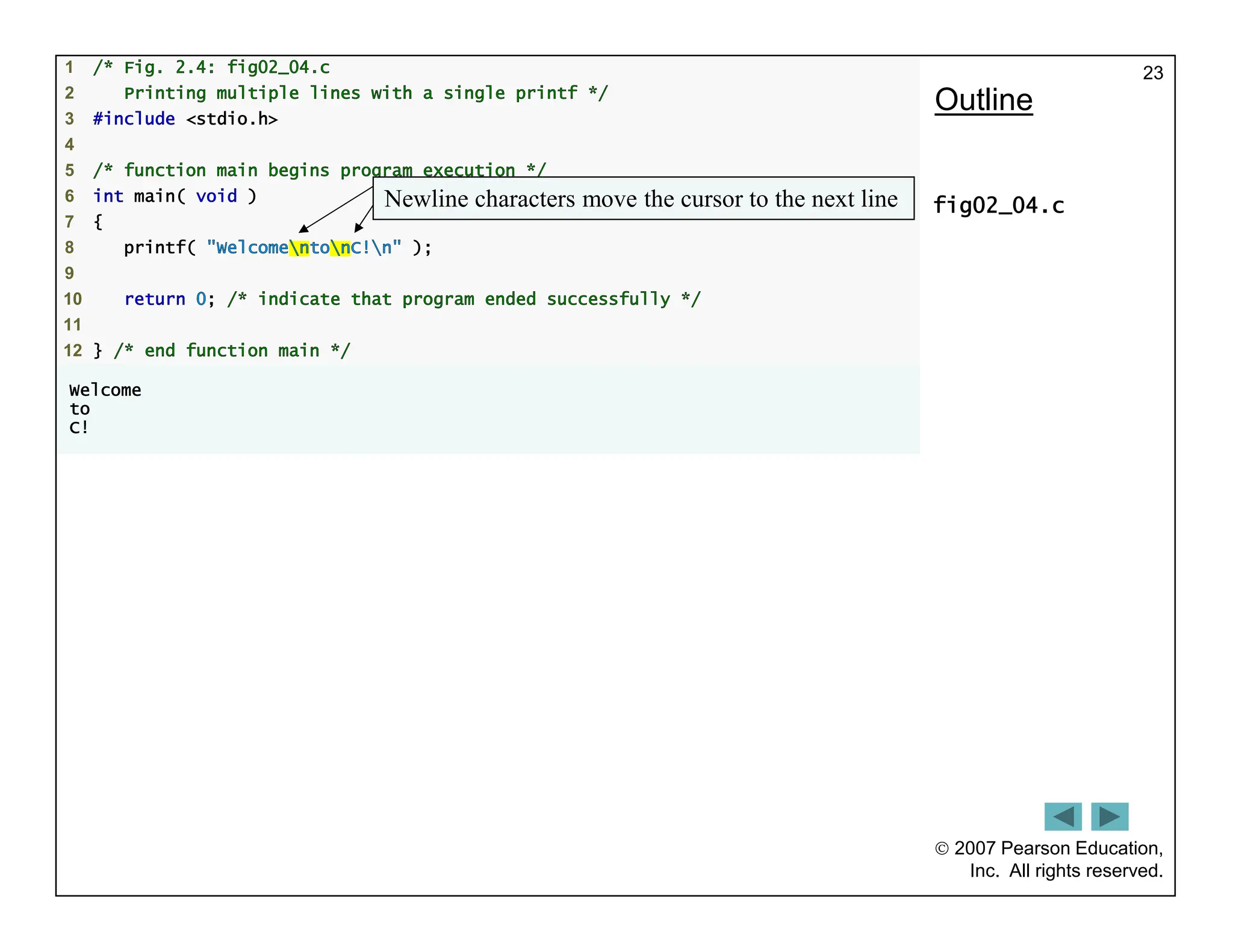Click the C! output line
The height and width of the screenshot is (952, 1233).
point(79,428)
